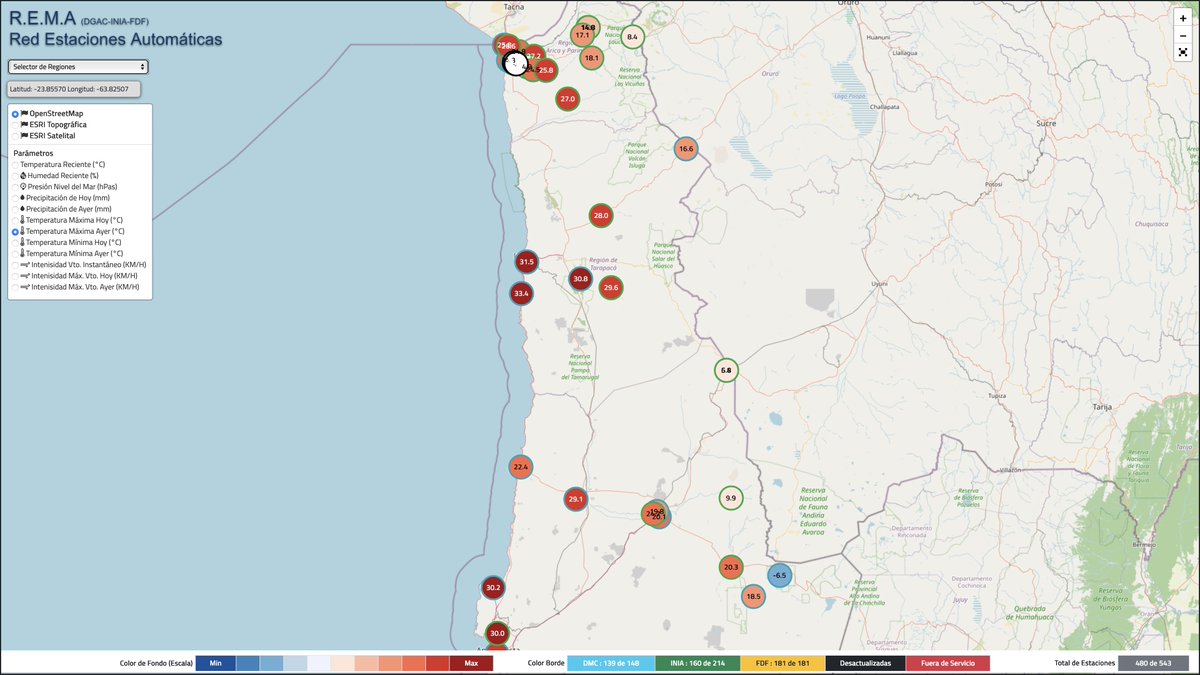Click the Red Estaciones Automáticas subtitle
1200x675 pixels.
click(x=115, y=40)
